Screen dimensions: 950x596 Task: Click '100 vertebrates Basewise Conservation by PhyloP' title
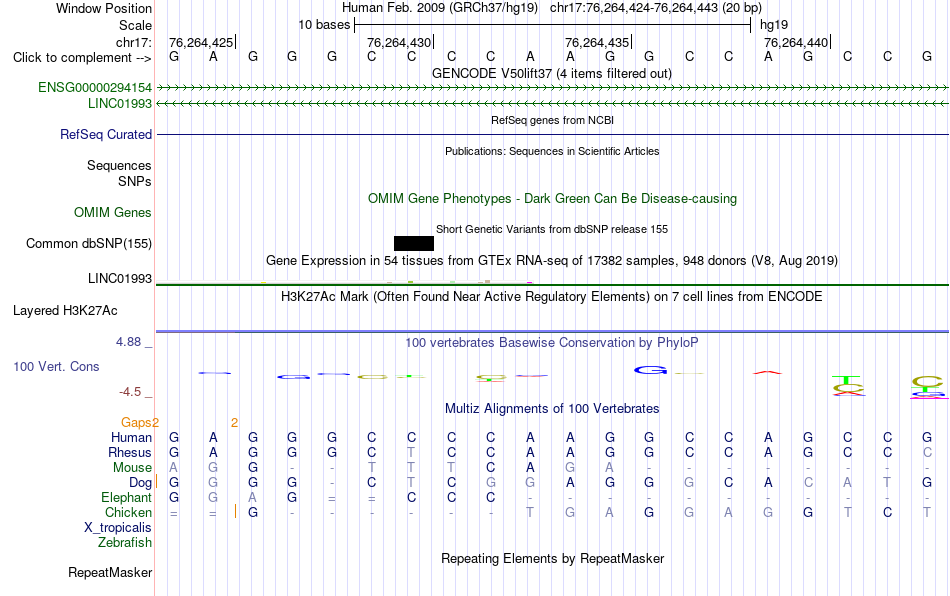point(552,343)
